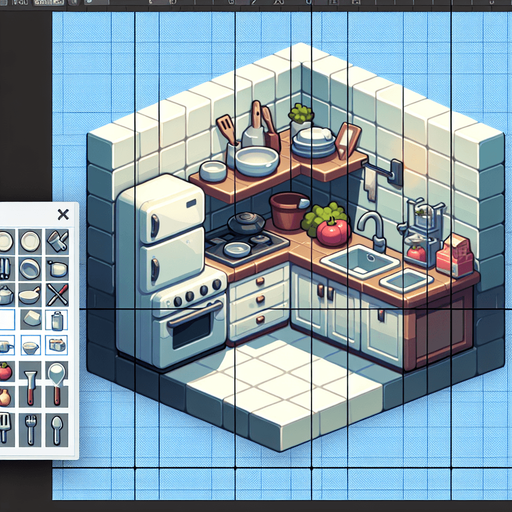Screen dimensions: 512x512
Task: Select the tomato tile in the palette
Action: tap(7, 371)
